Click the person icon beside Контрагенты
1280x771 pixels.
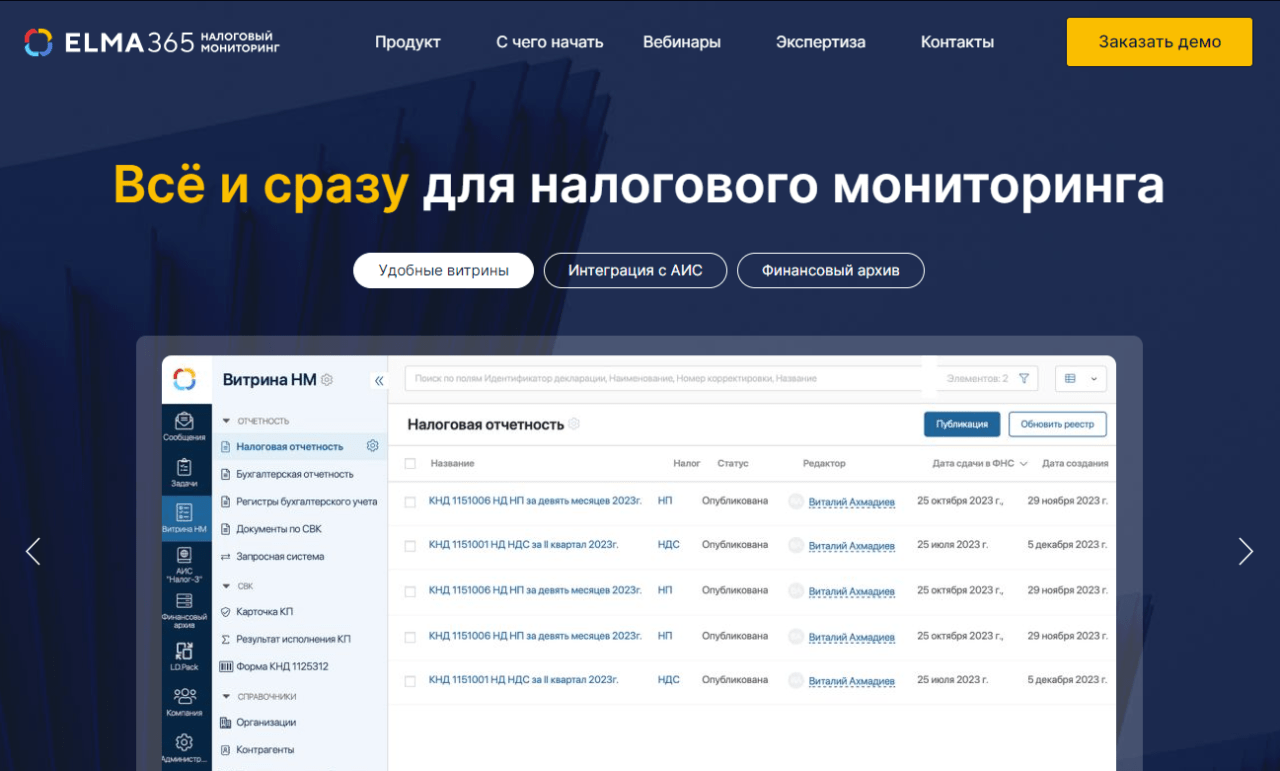click(x=225, y=749)
